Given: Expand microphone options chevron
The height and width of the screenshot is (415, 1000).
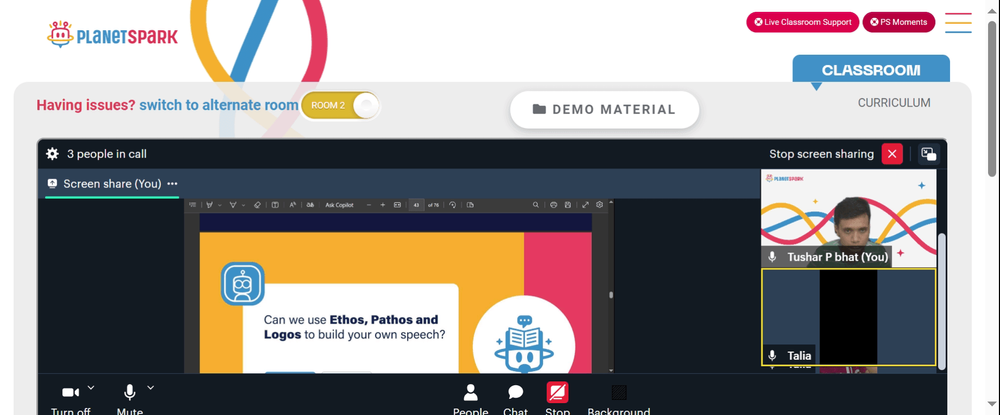Looking at the screenshot, I should coord(151,387).
